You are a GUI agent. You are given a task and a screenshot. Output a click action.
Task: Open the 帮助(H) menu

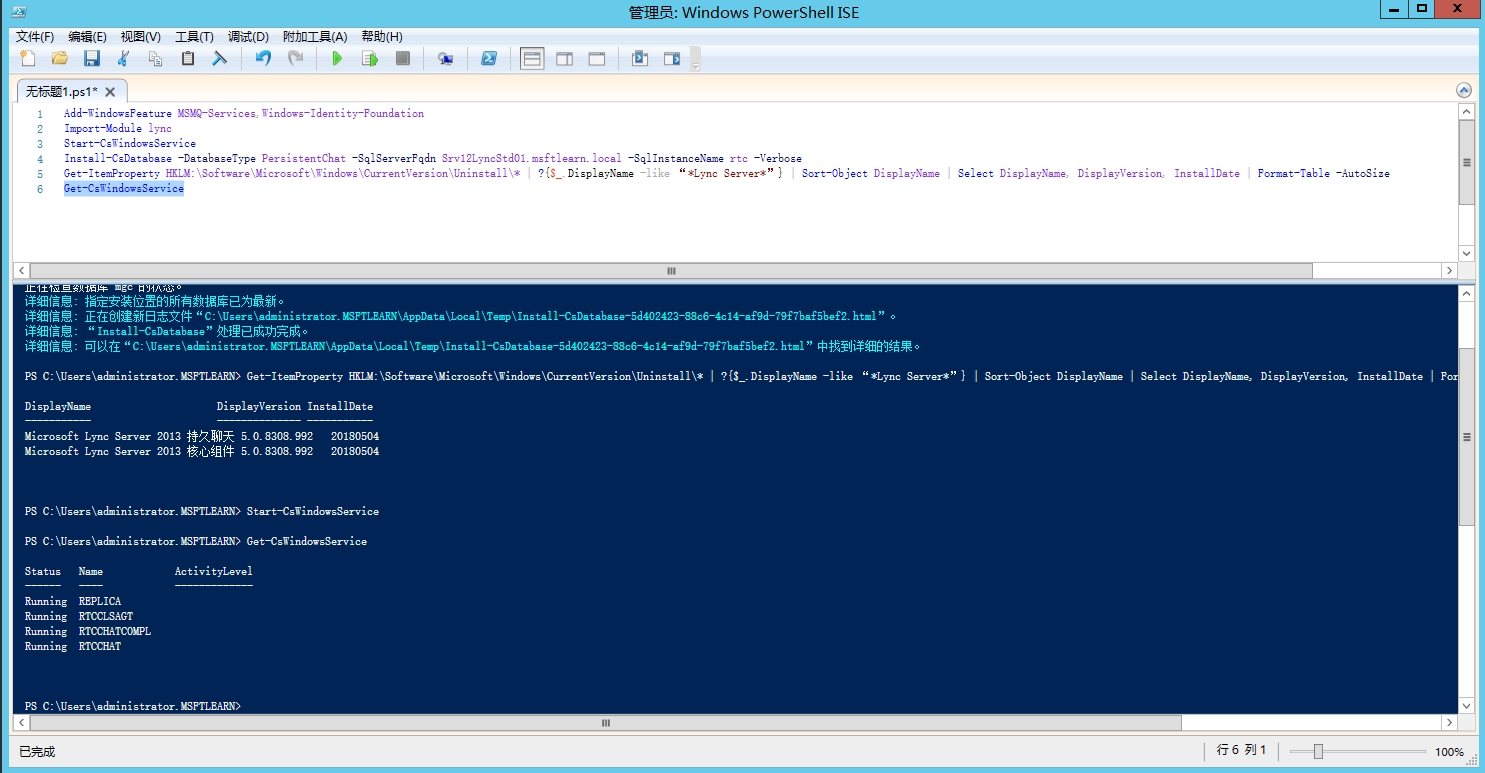382,37
